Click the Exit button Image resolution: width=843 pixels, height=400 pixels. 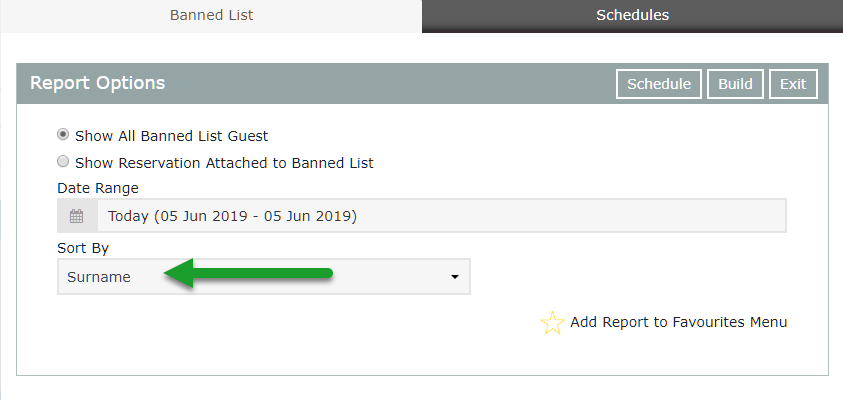click(x=793, y=84)
